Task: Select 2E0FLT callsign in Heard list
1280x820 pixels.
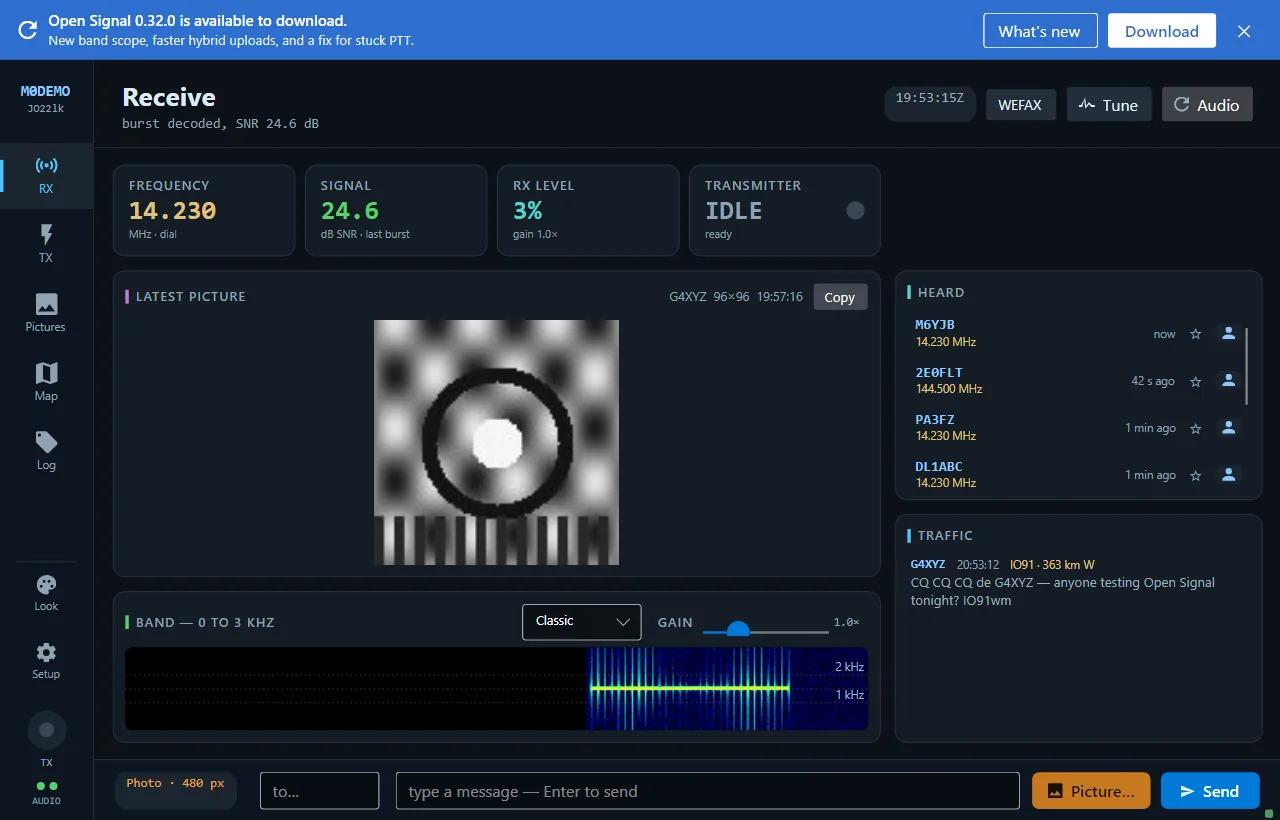Action: pos(939,372)
